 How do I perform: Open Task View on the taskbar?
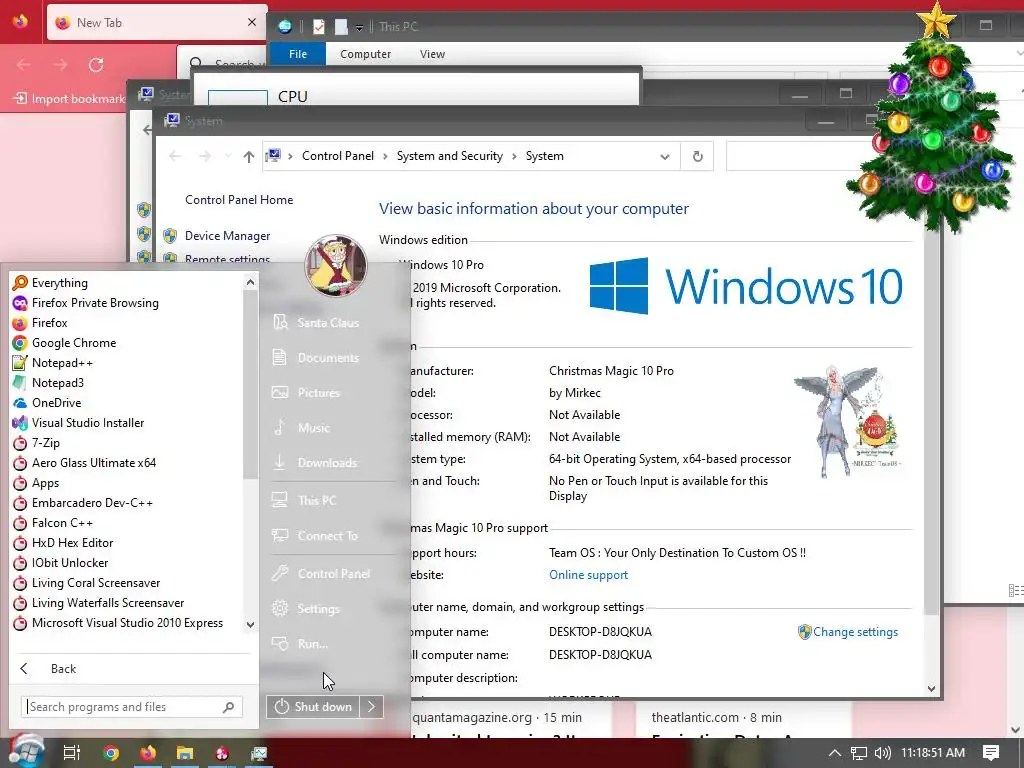coord(72,753)
